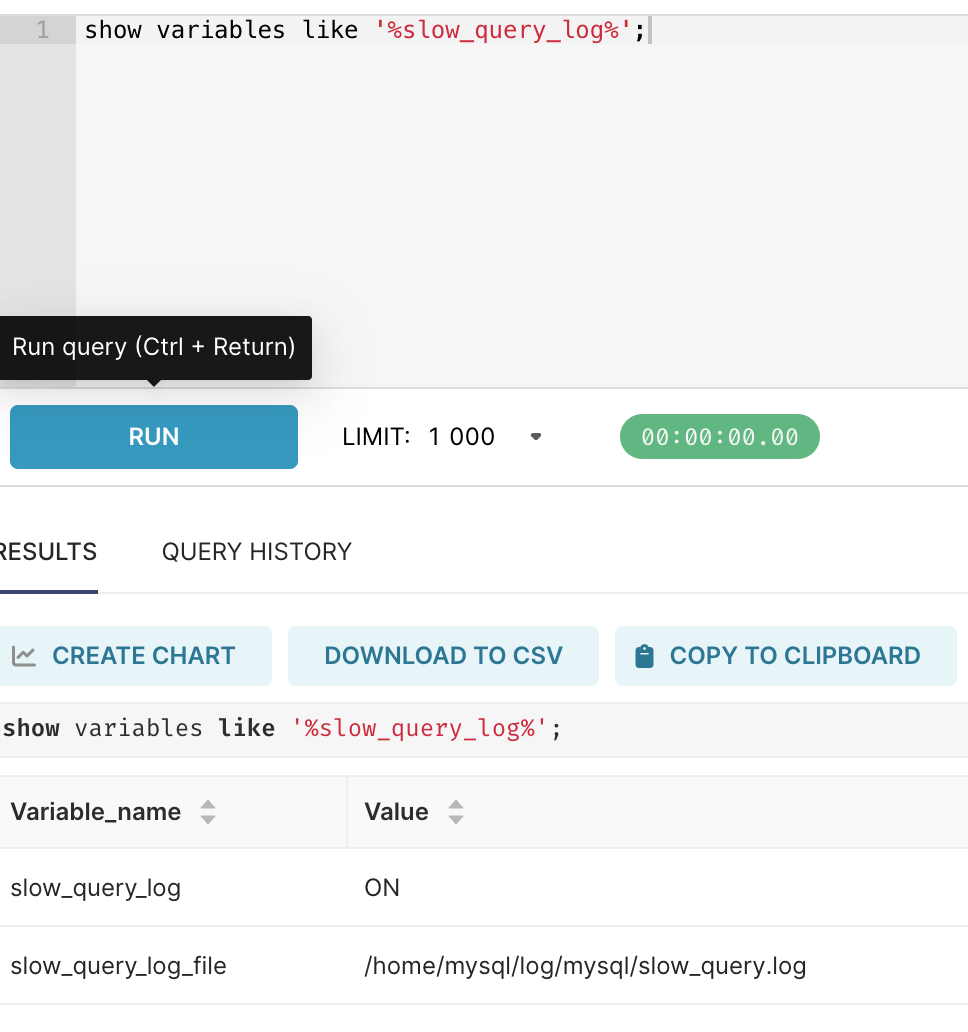Click the blue RUN button
The width and height of the screenshot is (968, 1032).
pos(153,436)
